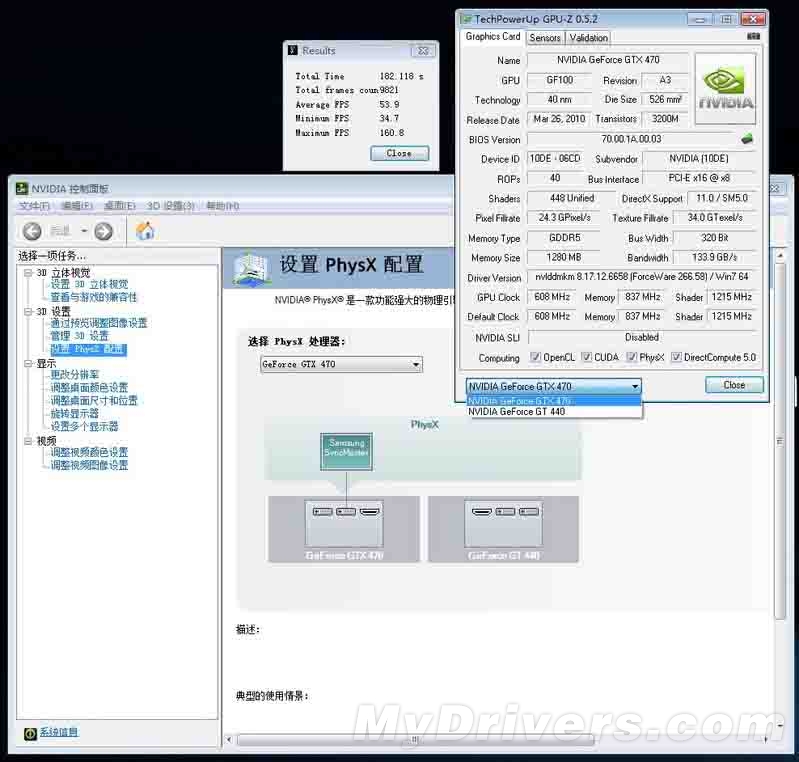799x762 pixels.
Task: Click the horizontal scrollbar in the PhysX pane
Action: (x=415, y=740)
